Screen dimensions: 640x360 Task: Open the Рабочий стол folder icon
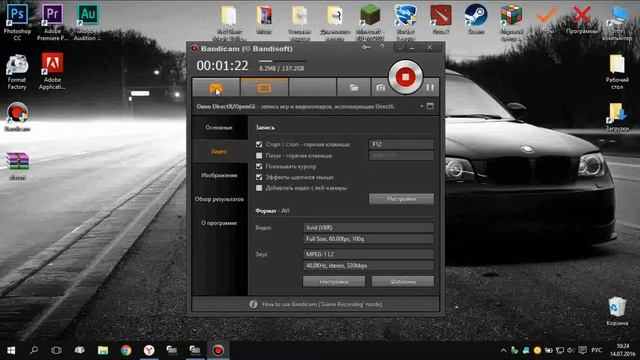617,72
